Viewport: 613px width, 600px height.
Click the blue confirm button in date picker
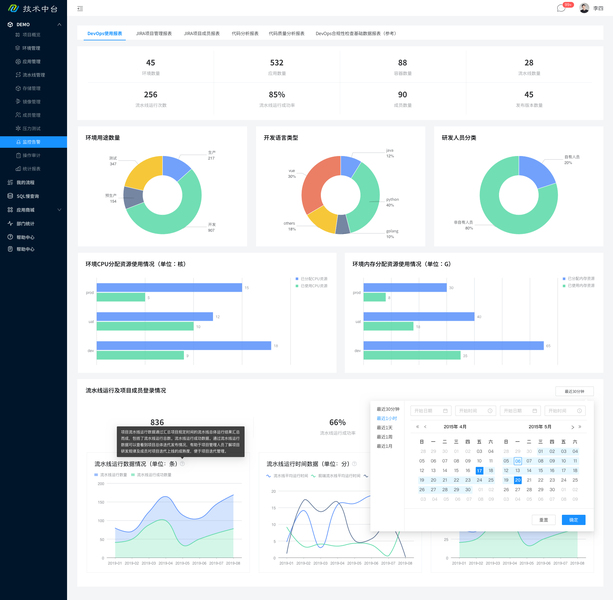tap(573, 520)
